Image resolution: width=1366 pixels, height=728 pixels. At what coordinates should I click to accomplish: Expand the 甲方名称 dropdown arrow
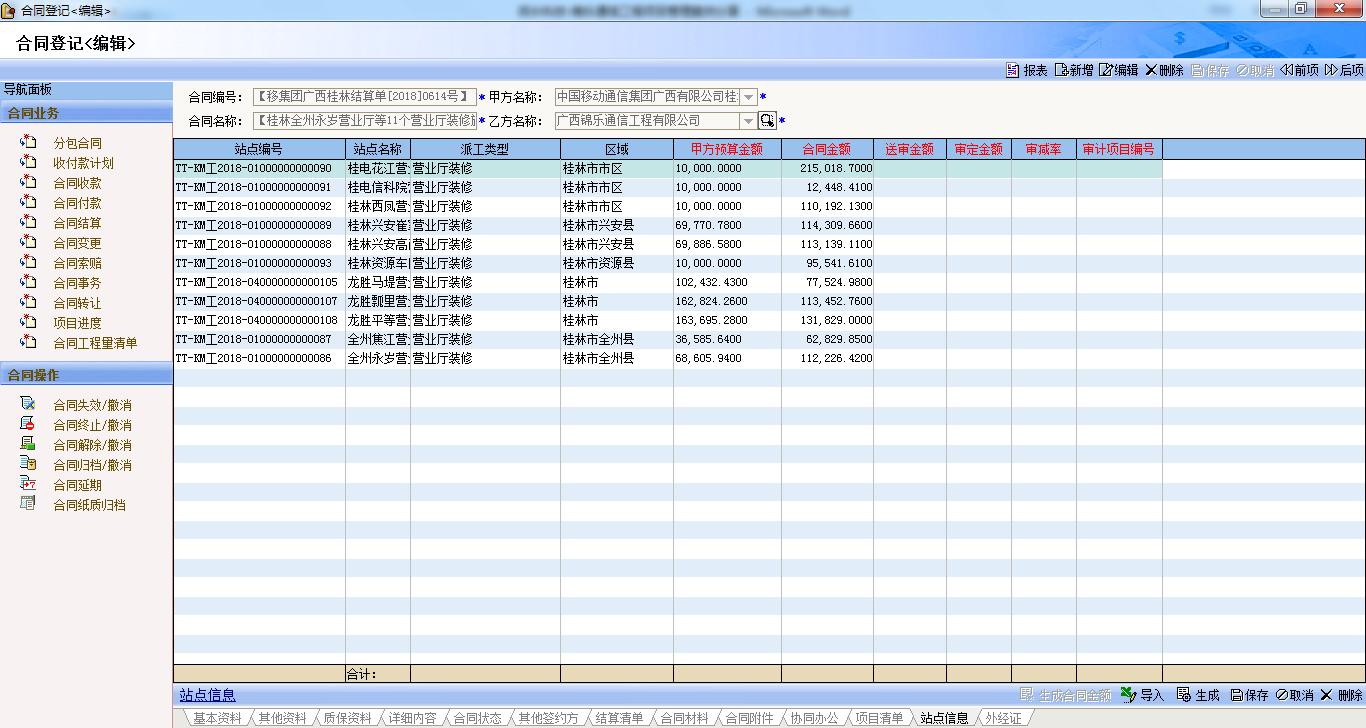click(748, 97)
